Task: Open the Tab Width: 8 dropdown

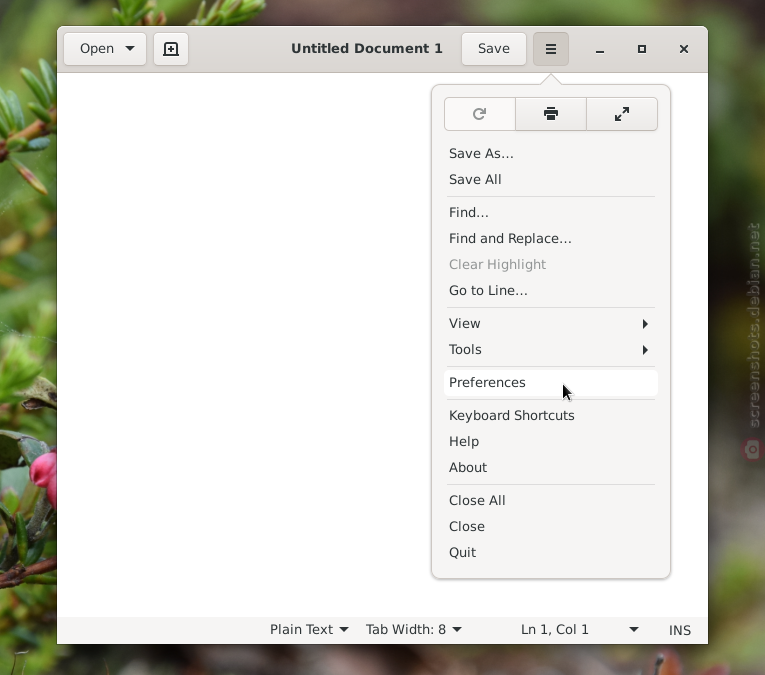Action: pyautogui.click(x=414, y=630)
